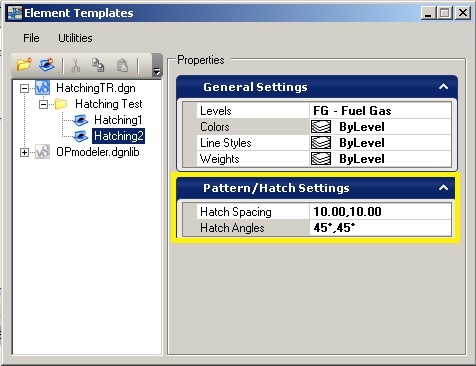The height and width of the screenshot is (366, 476).
Task: Click the Copy icon in toolbar
Action: [x=98, y=65]
